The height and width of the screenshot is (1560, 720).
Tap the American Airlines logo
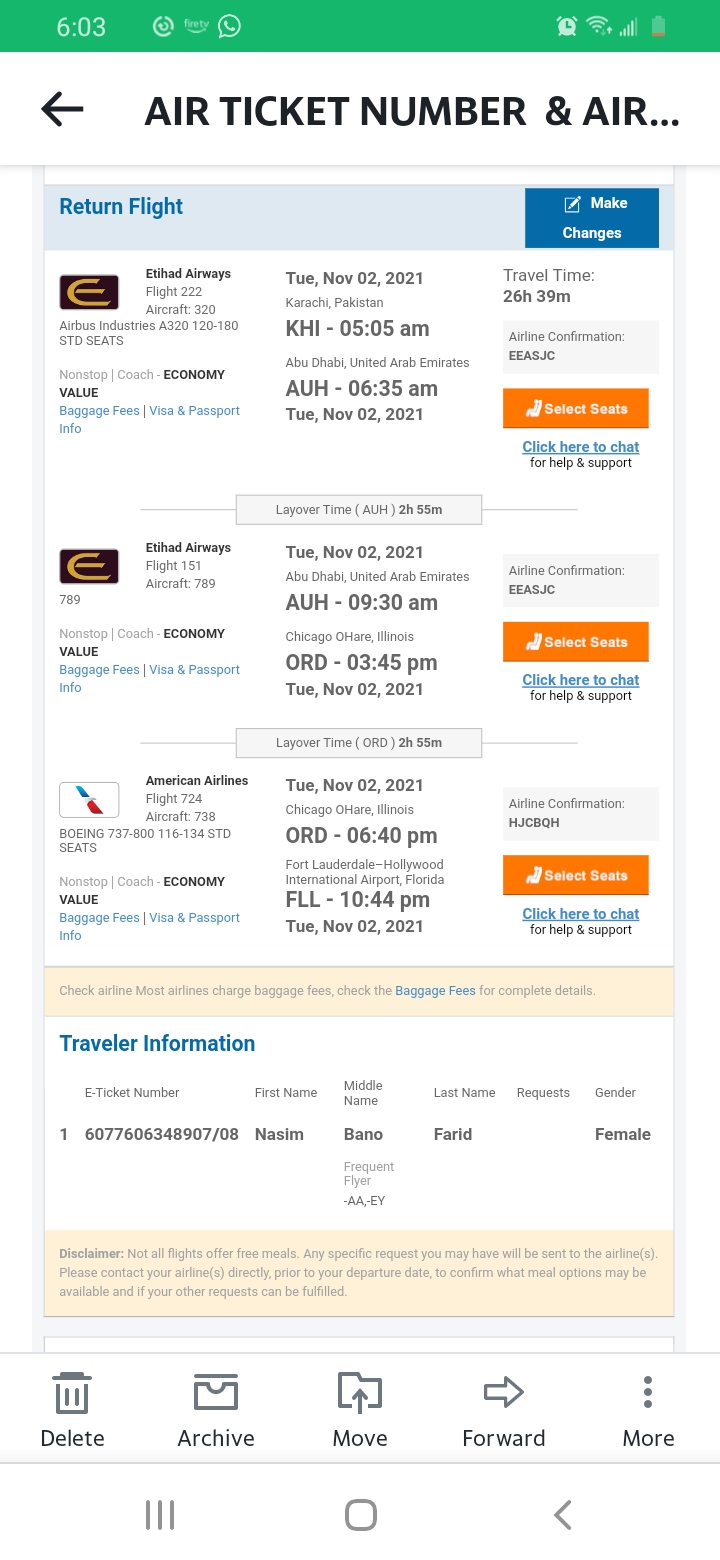[x=89, y=799]
